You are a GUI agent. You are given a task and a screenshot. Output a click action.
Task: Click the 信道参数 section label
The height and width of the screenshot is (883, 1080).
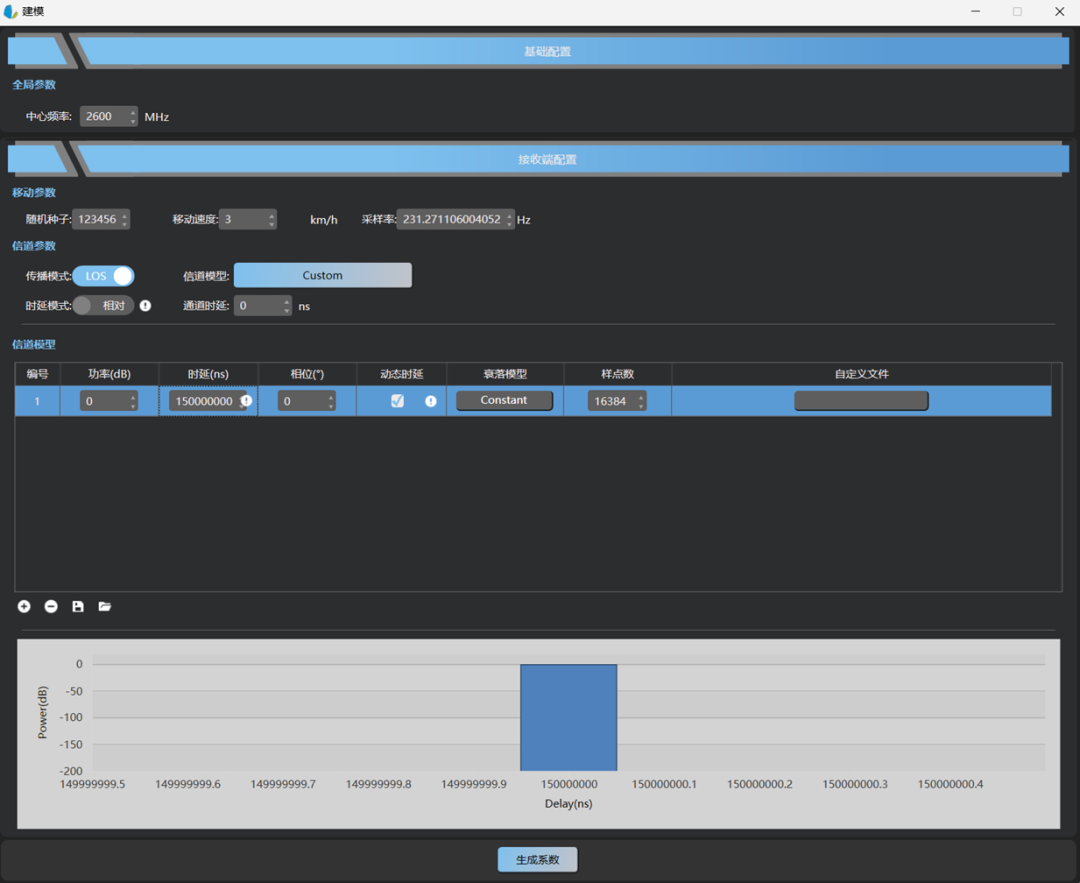(34, 246)
